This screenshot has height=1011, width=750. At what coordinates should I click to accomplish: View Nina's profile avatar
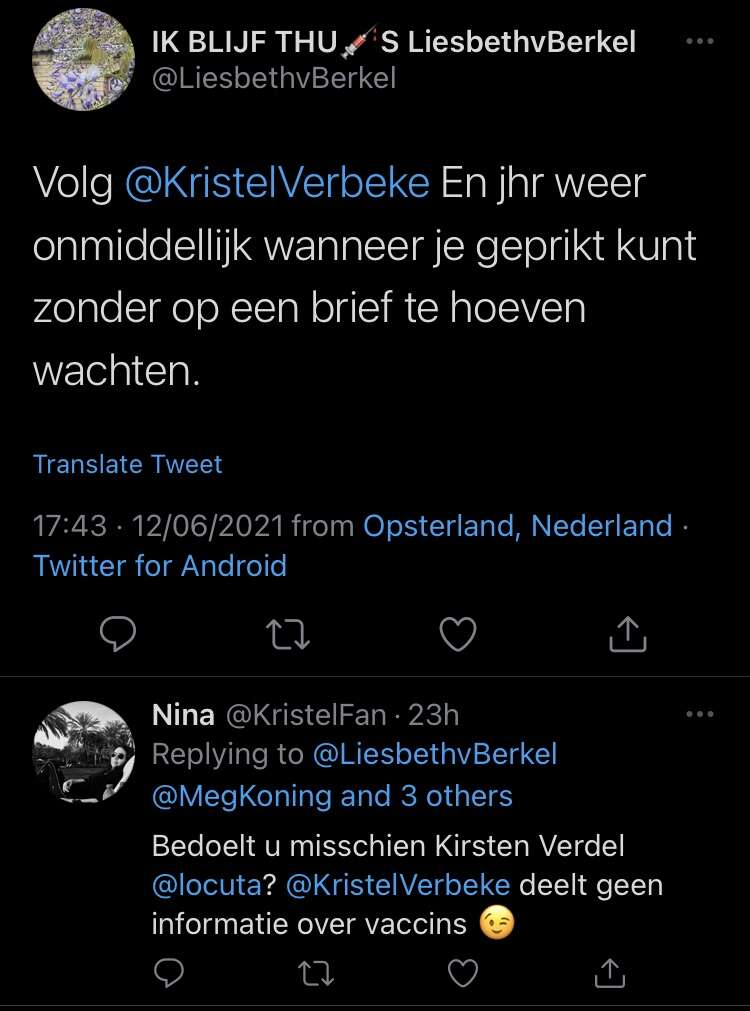click(x=84, y=751)
